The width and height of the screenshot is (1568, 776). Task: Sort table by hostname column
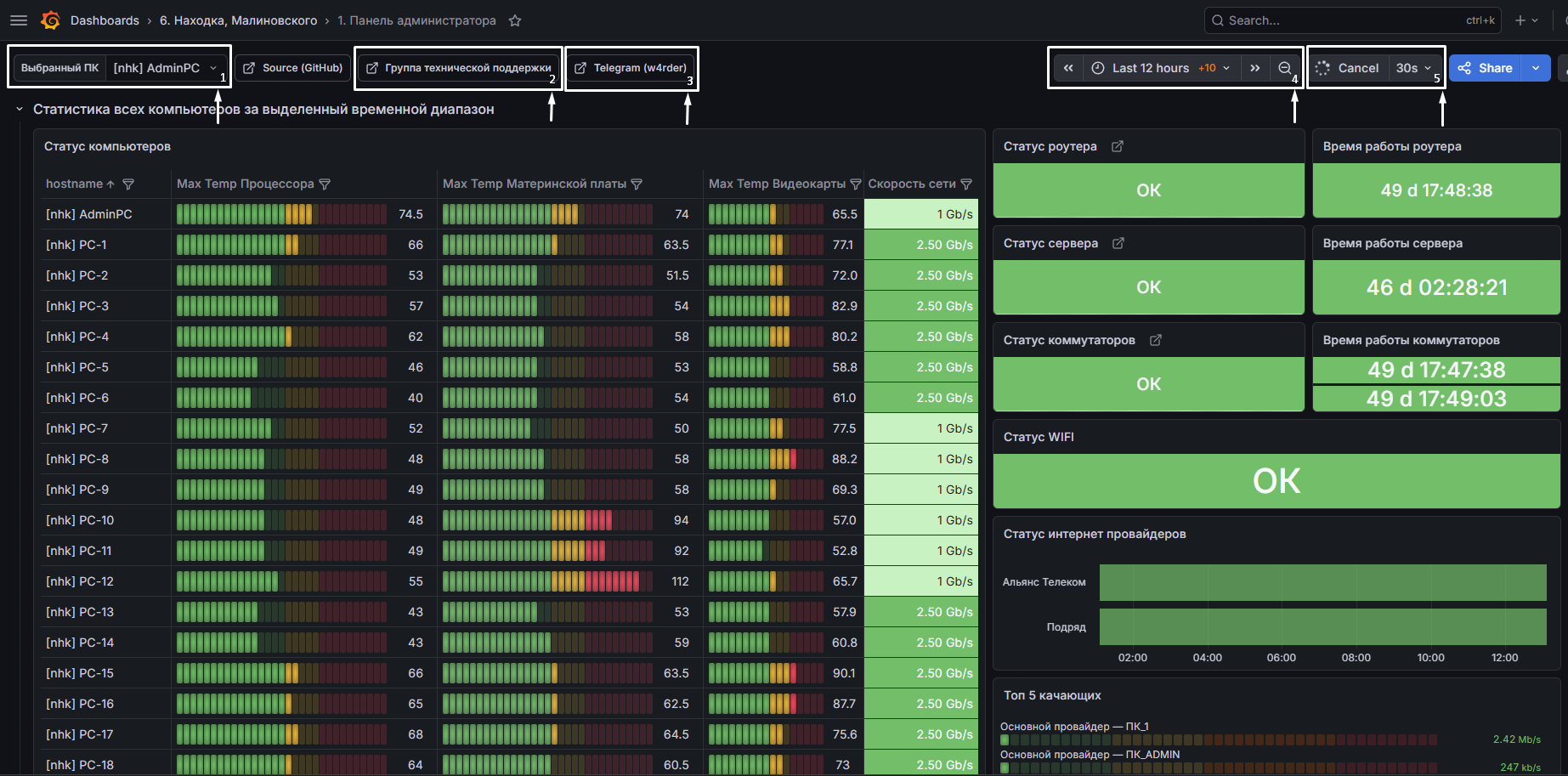(x=80, y=184)
